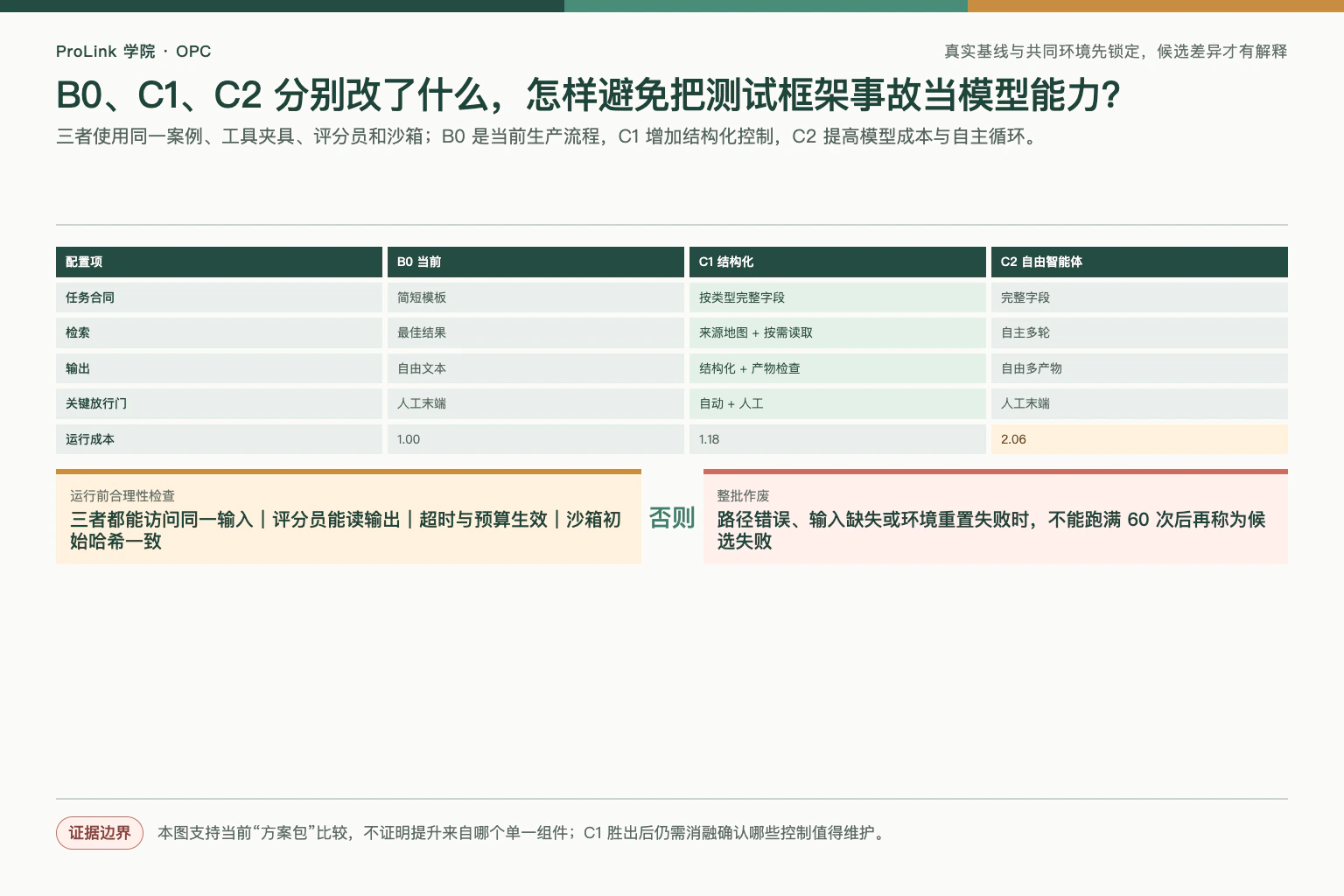The height and width of the screenshot is (896, 1344).
Task: Click the 自动 + 人工 cell
Action: point(837,403)
